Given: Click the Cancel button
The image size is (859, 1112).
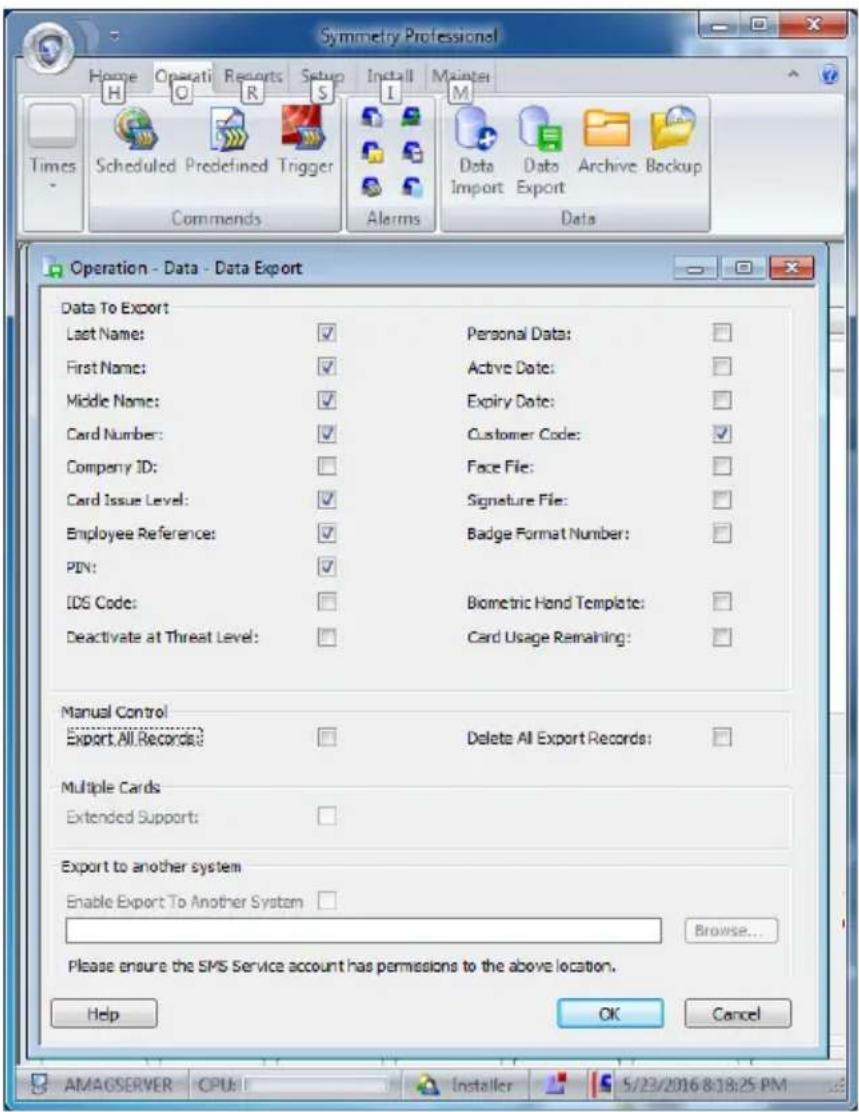Looking at the screenshot, I should point(737,1013).
